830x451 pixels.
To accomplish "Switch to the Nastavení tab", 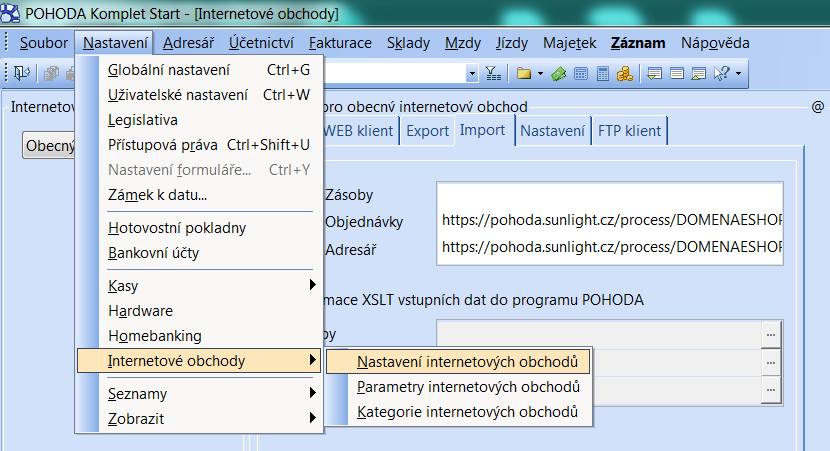I will click(x=552, y=131).
